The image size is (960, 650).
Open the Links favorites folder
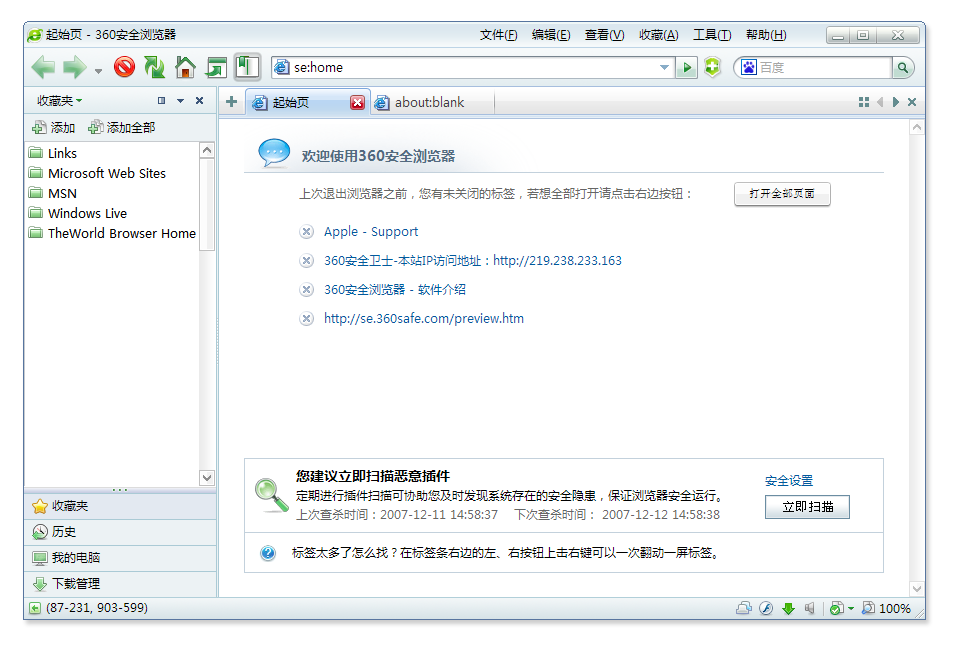pos(53,153)
